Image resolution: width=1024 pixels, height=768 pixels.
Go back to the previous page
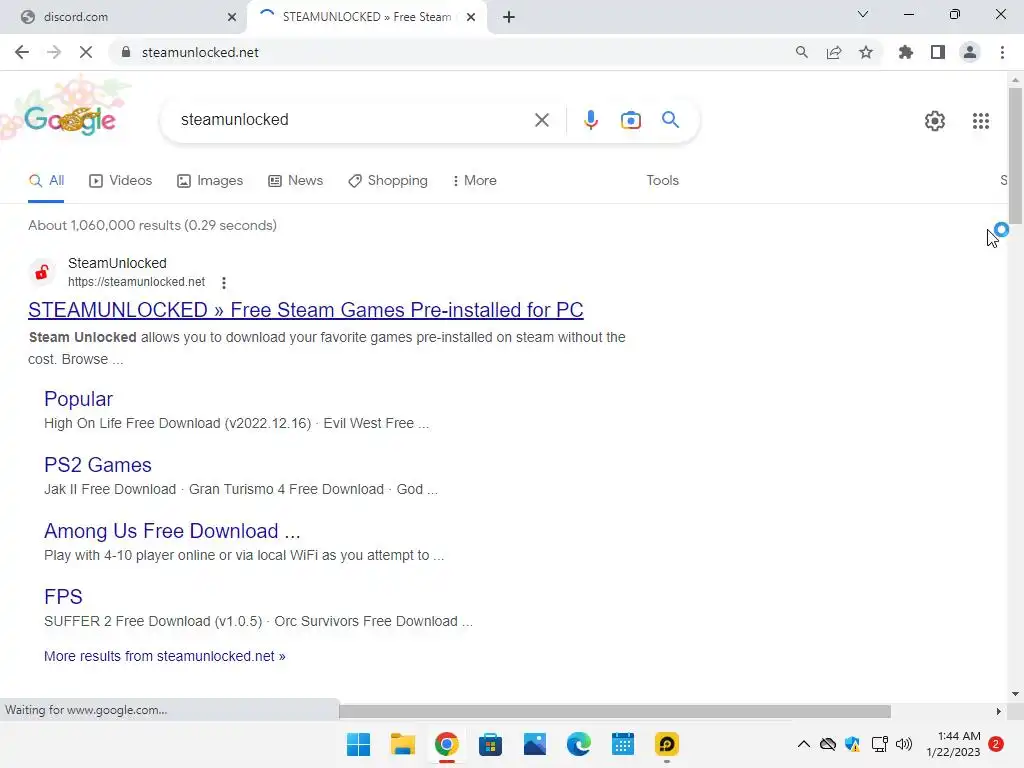point(22,52)
